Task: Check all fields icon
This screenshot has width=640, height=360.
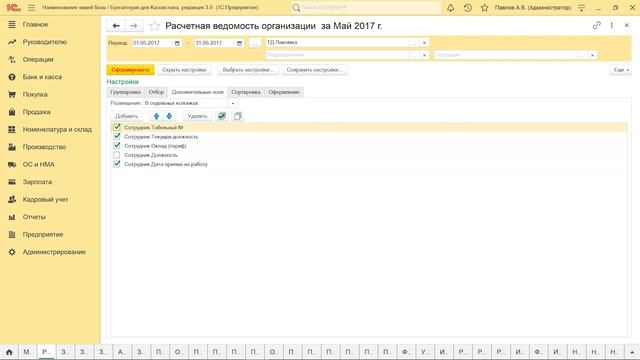Action: (222, 116)
